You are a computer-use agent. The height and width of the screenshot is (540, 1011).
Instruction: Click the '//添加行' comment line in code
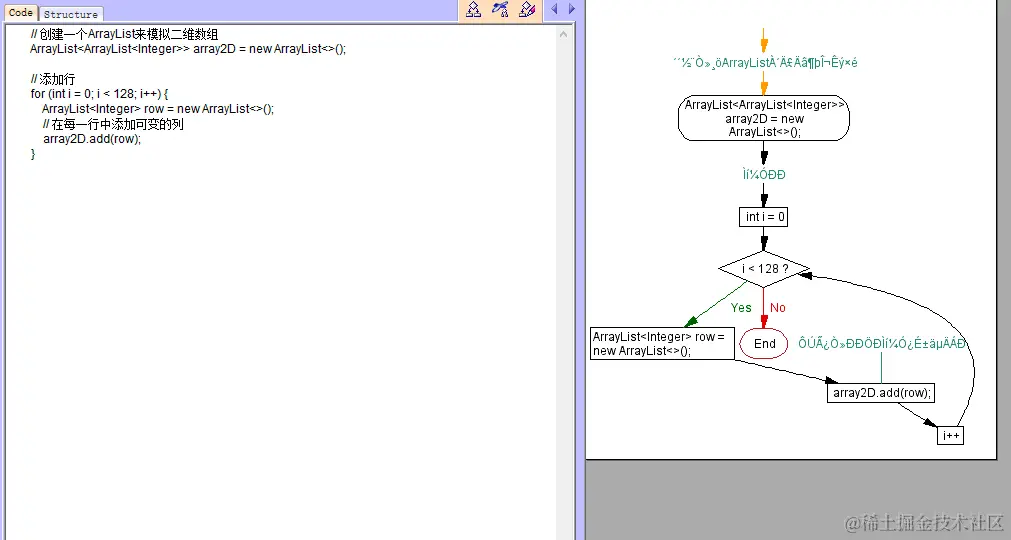click(53, 79)
